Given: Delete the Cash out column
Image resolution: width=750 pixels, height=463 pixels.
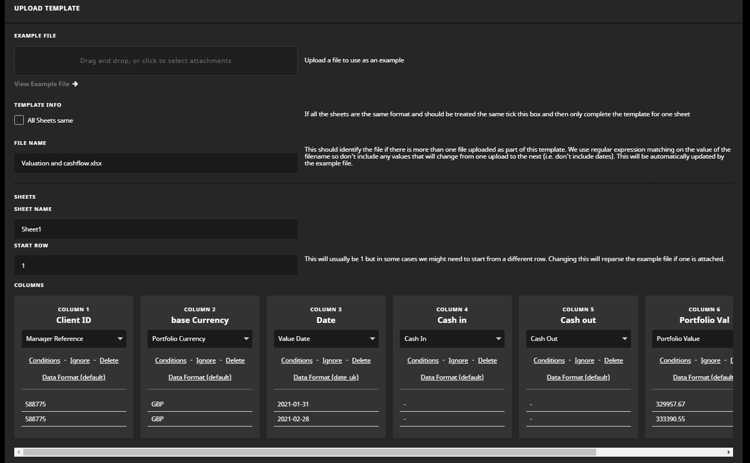Looking at the screenshot, I should tap(614, 360).
